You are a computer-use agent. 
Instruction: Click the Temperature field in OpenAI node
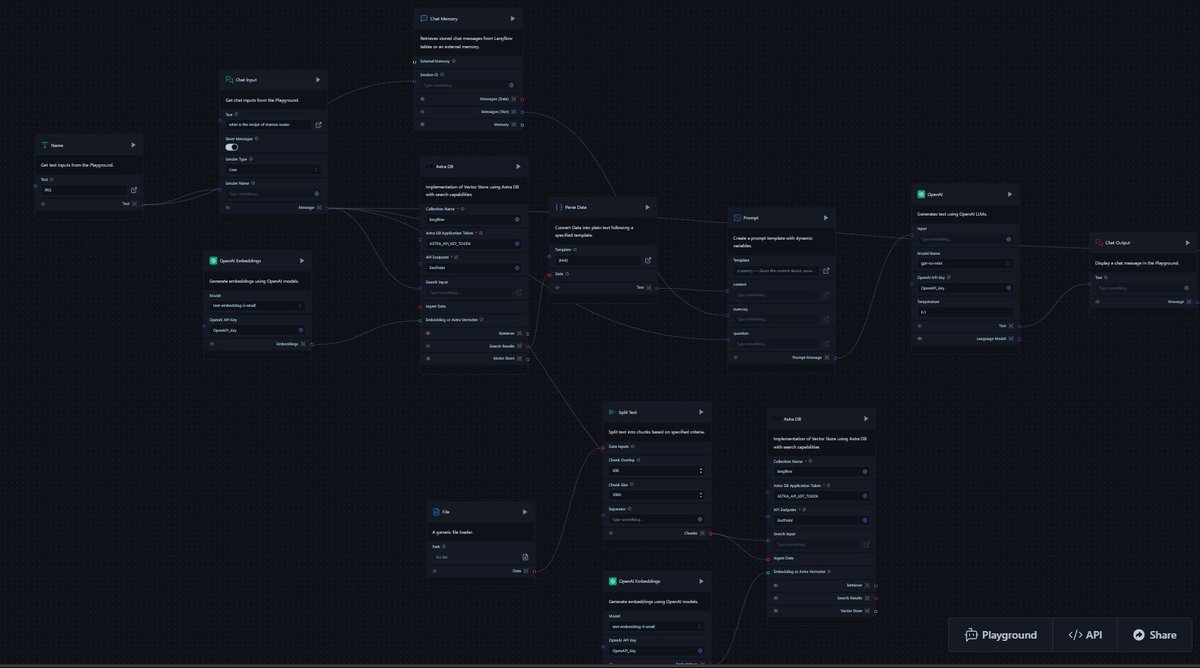click(964, 312)
